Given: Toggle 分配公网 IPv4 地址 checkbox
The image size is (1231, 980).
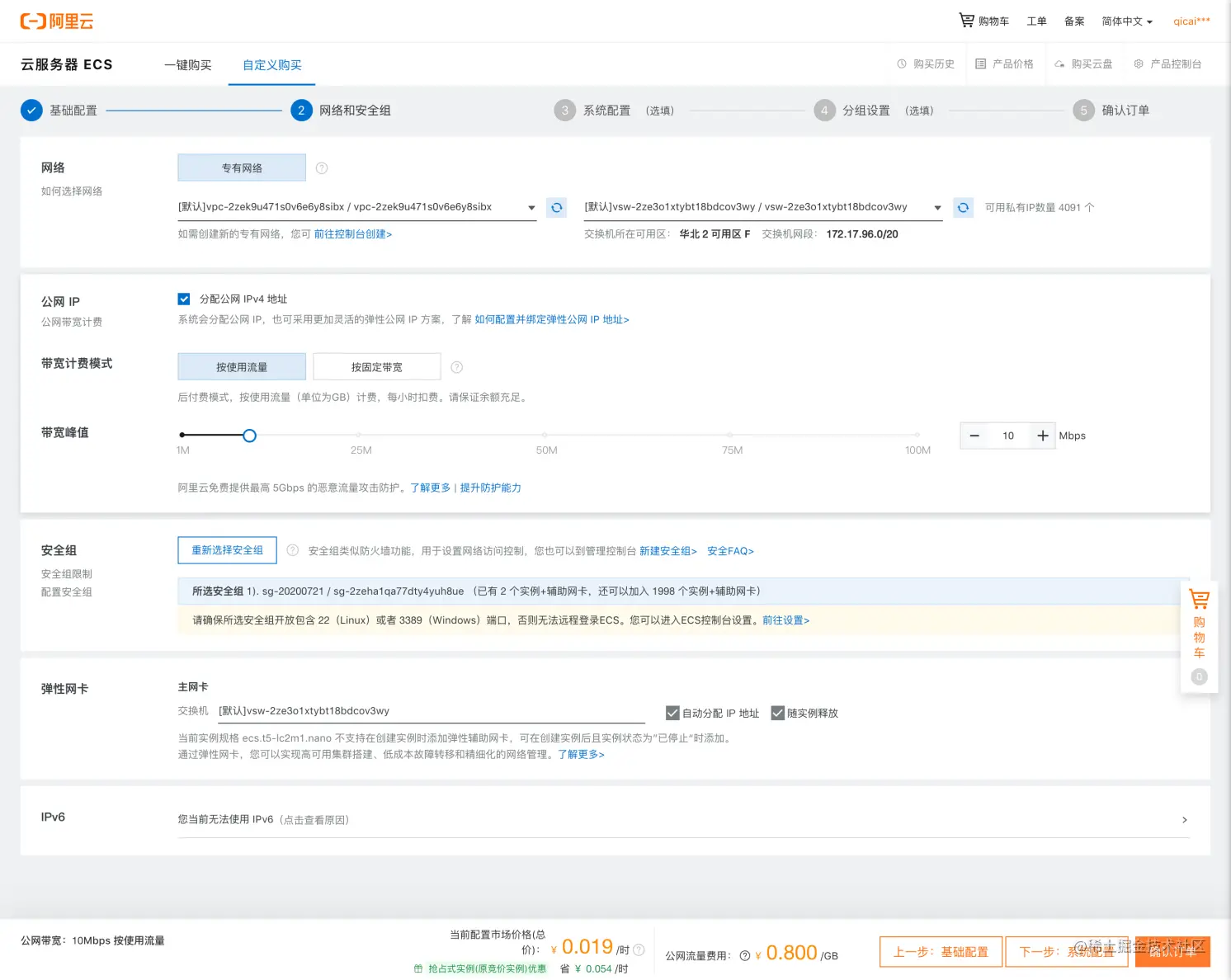Looking at the screenshot, I should [184, 299].
